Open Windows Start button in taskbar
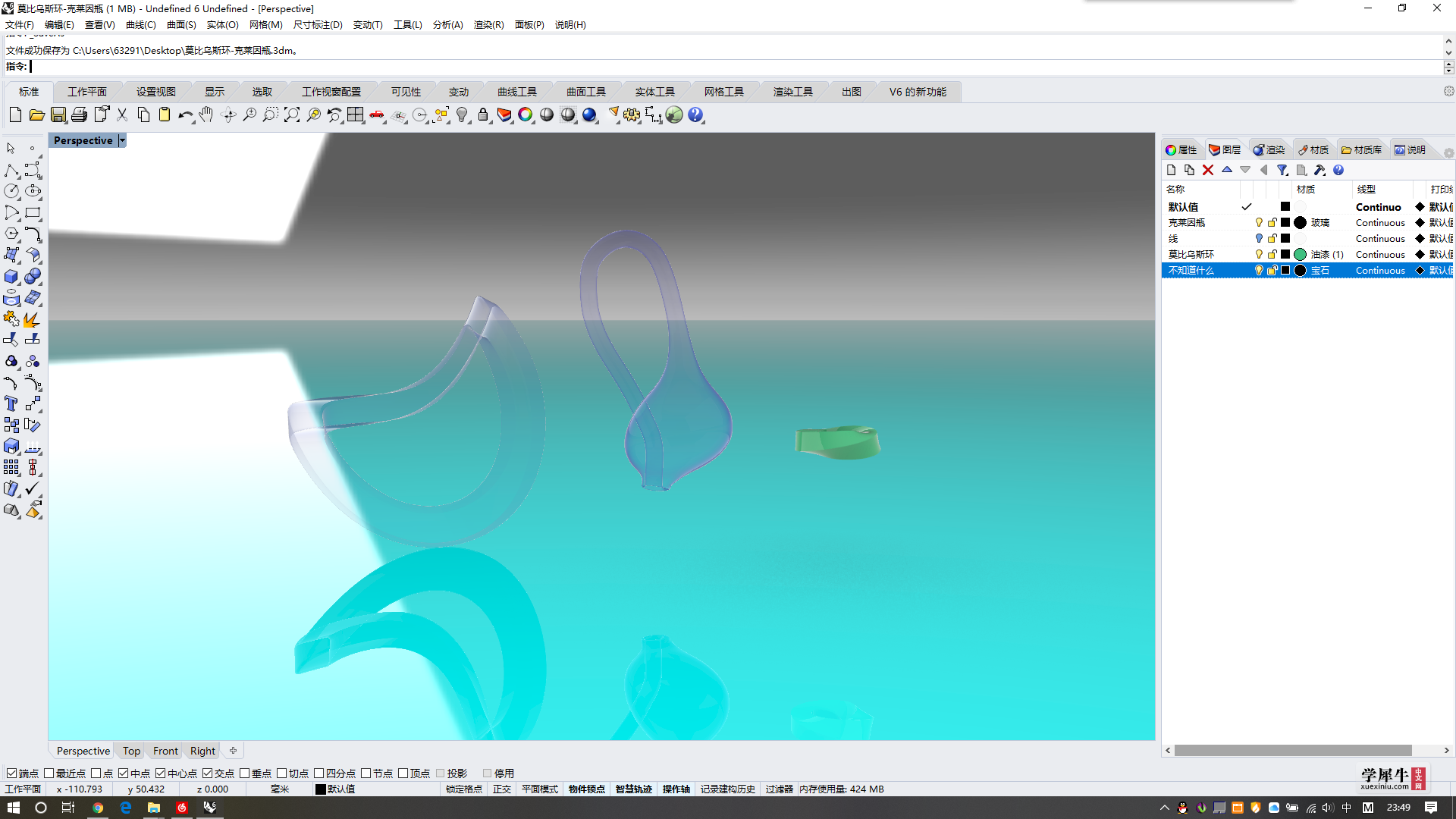The width and height of the screenshot is (1456, 819). [13, 808]
